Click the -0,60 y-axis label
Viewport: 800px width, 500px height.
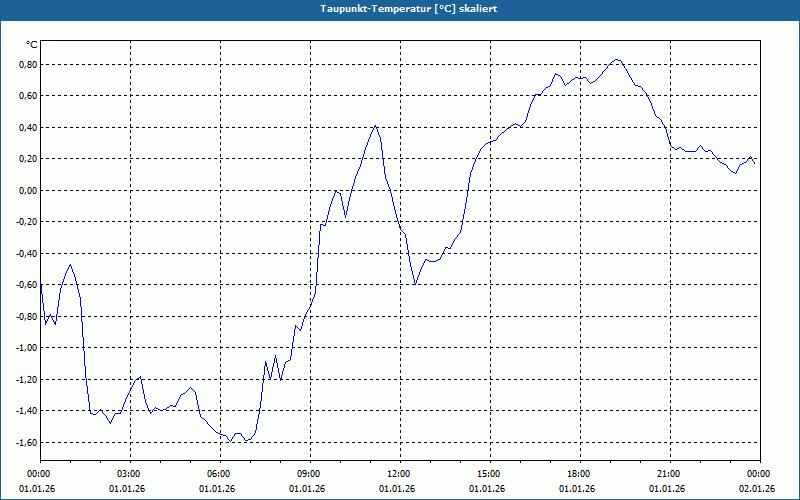click(26, 285)
